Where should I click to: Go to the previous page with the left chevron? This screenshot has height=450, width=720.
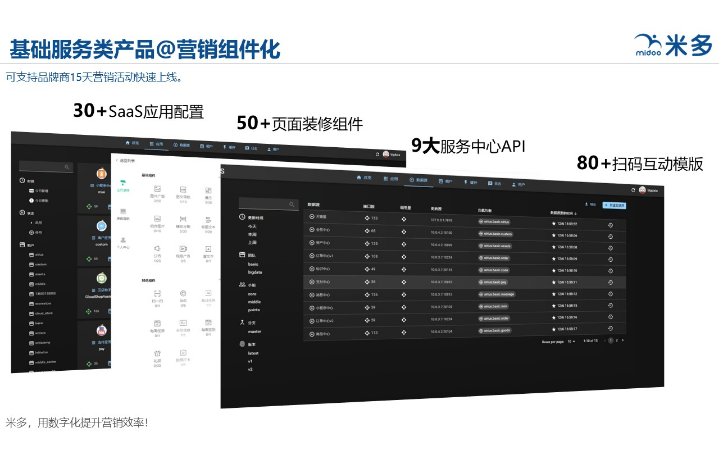(605, 341)
